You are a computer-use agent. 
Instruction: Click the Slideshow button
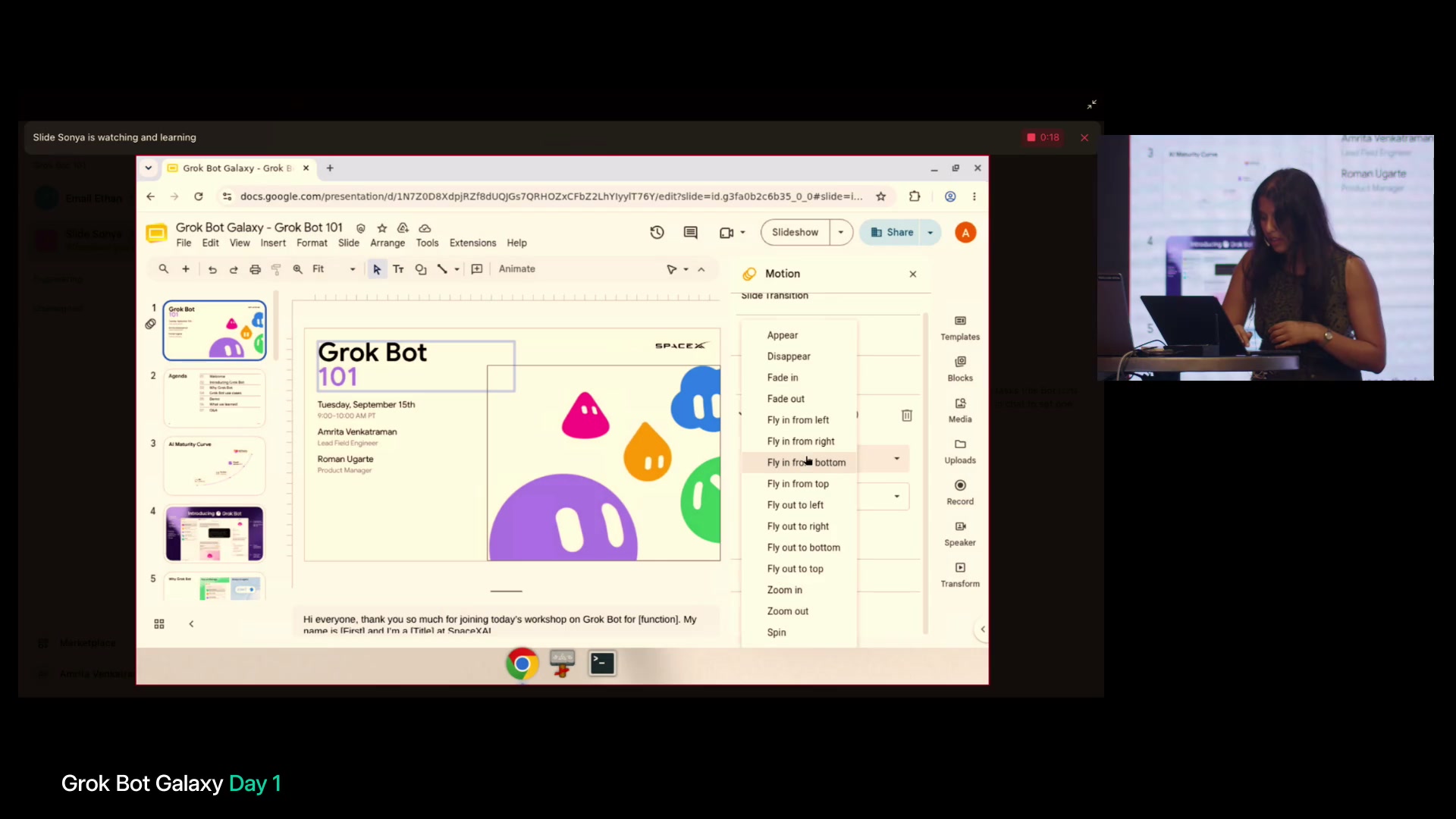coord(795,233)
